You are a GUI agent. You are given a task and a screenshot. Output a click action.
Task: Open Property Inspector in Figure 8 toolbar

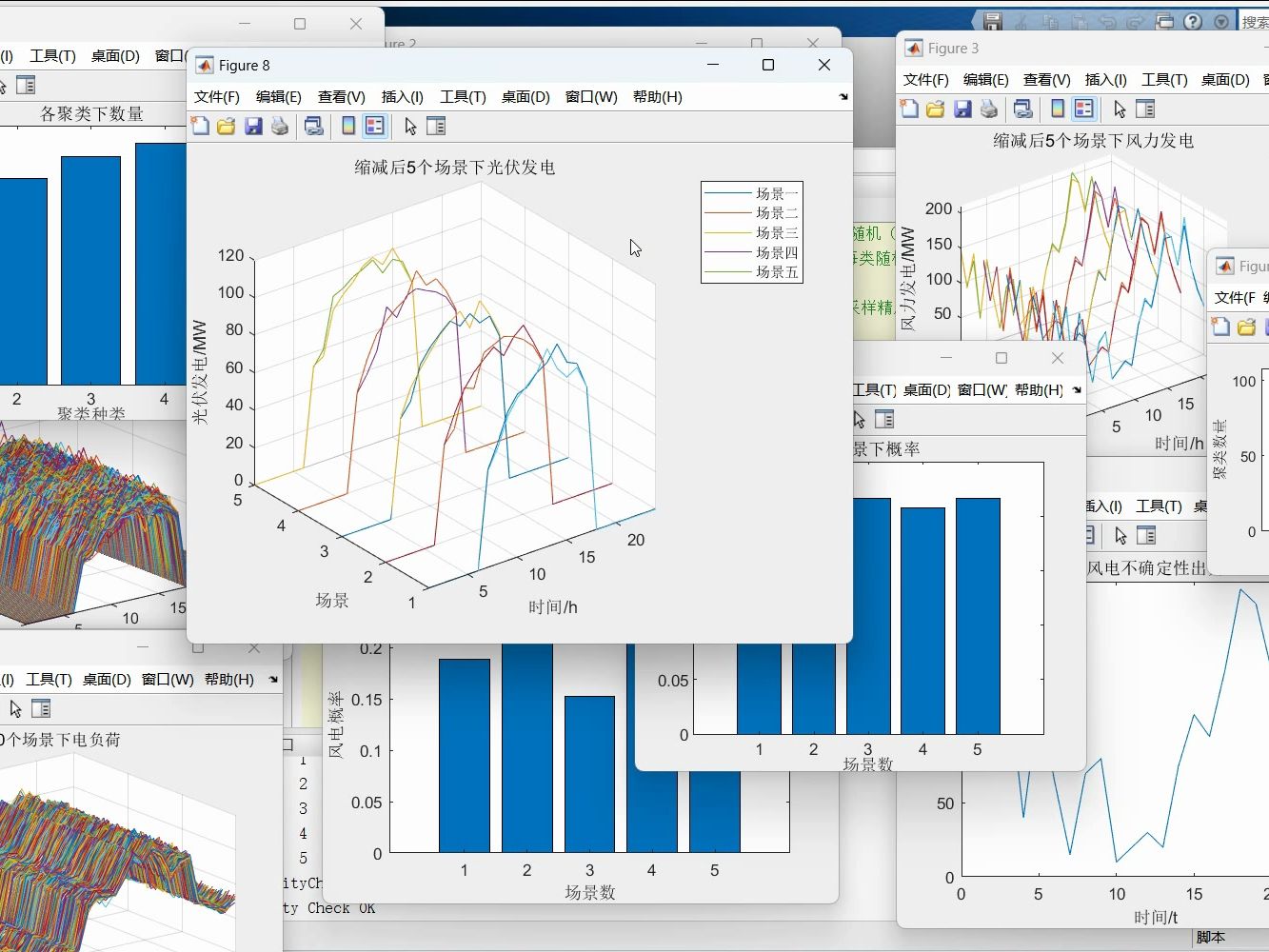(x=436, y=126)
